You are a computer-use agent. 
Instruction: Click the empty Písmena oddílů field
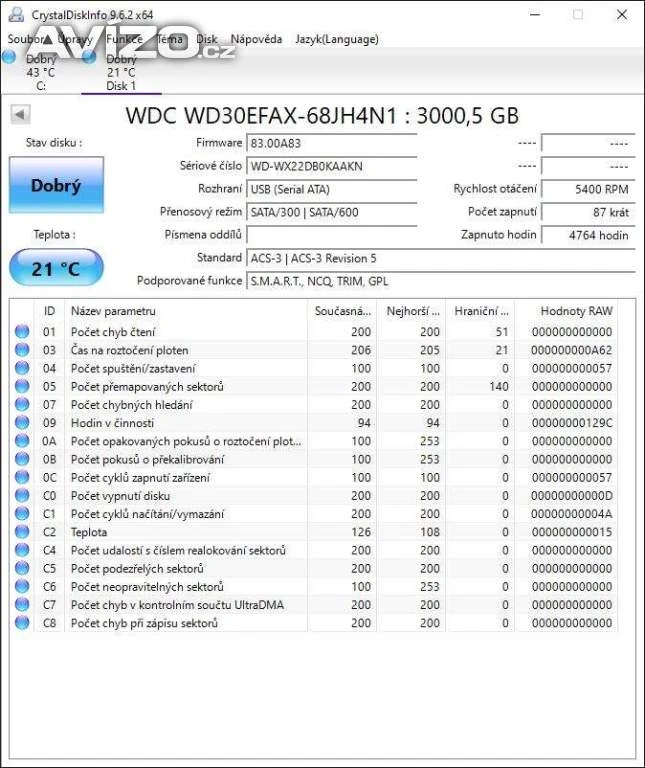point(332,235)
